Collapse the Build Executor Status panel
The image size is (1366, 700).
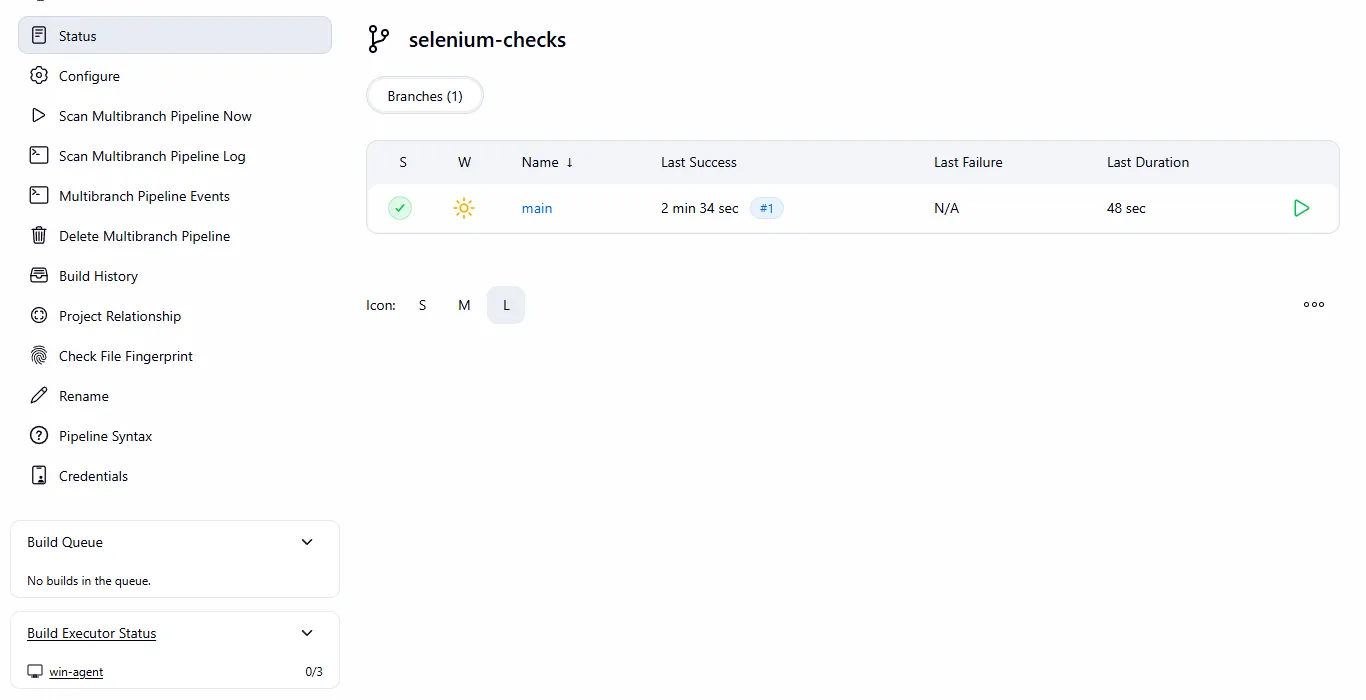coord(307,633)
